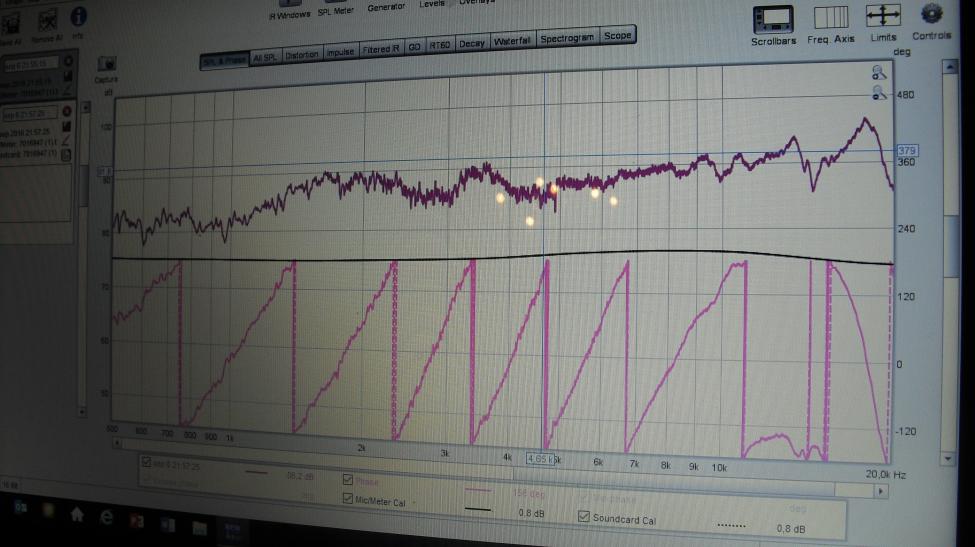
Task: Open the Controls gear icon
Action: (931, 14)
